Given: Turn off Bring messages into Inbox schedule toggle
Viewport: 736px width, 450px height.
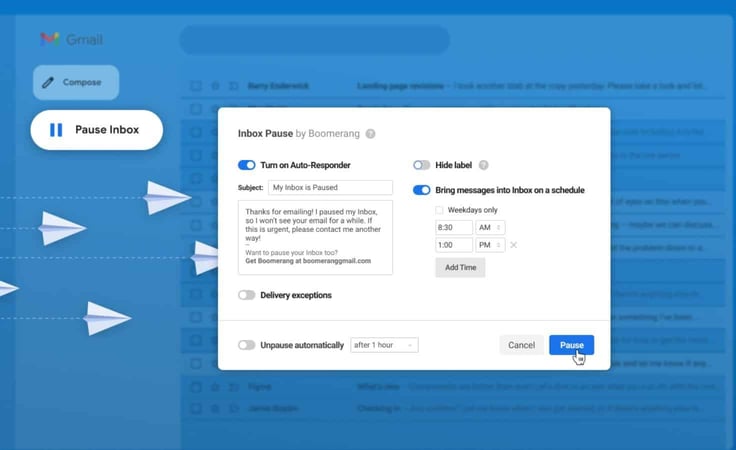Looking at the screenshot, I should 422,190.
